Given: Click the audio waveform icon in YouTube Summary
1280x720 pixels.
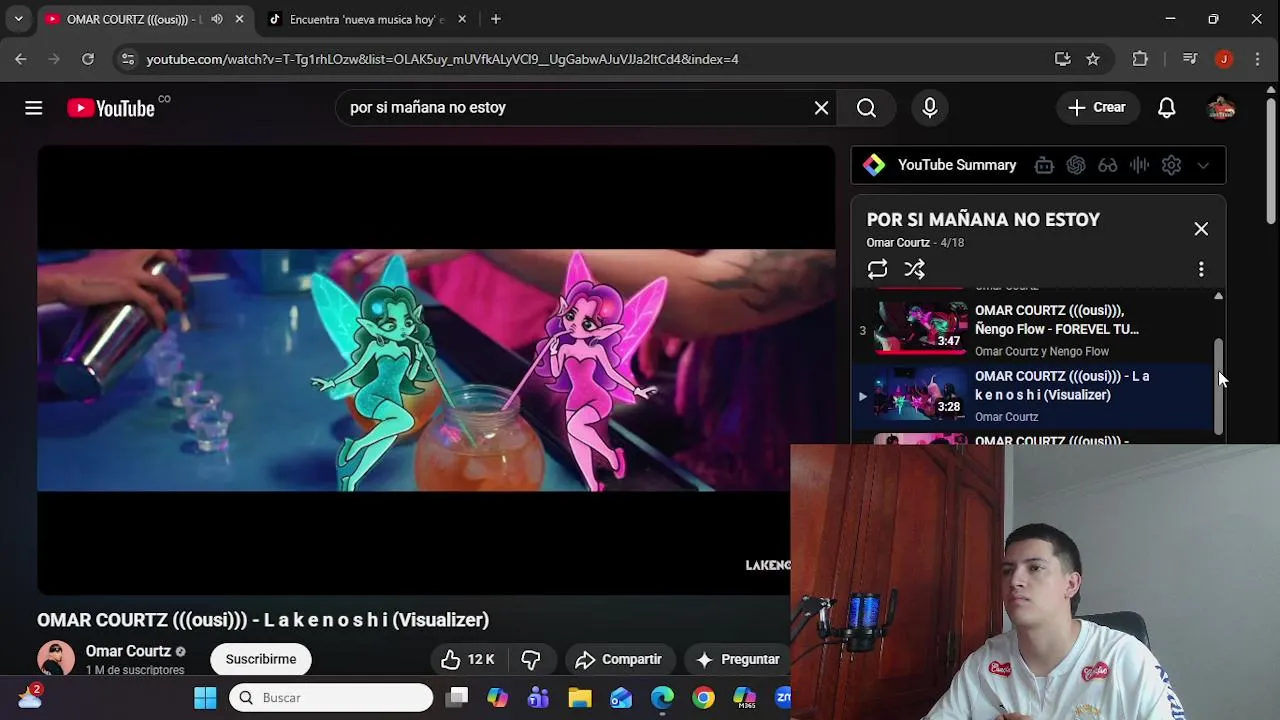Looking at the screenshot, I should [x=1140, y=166].
